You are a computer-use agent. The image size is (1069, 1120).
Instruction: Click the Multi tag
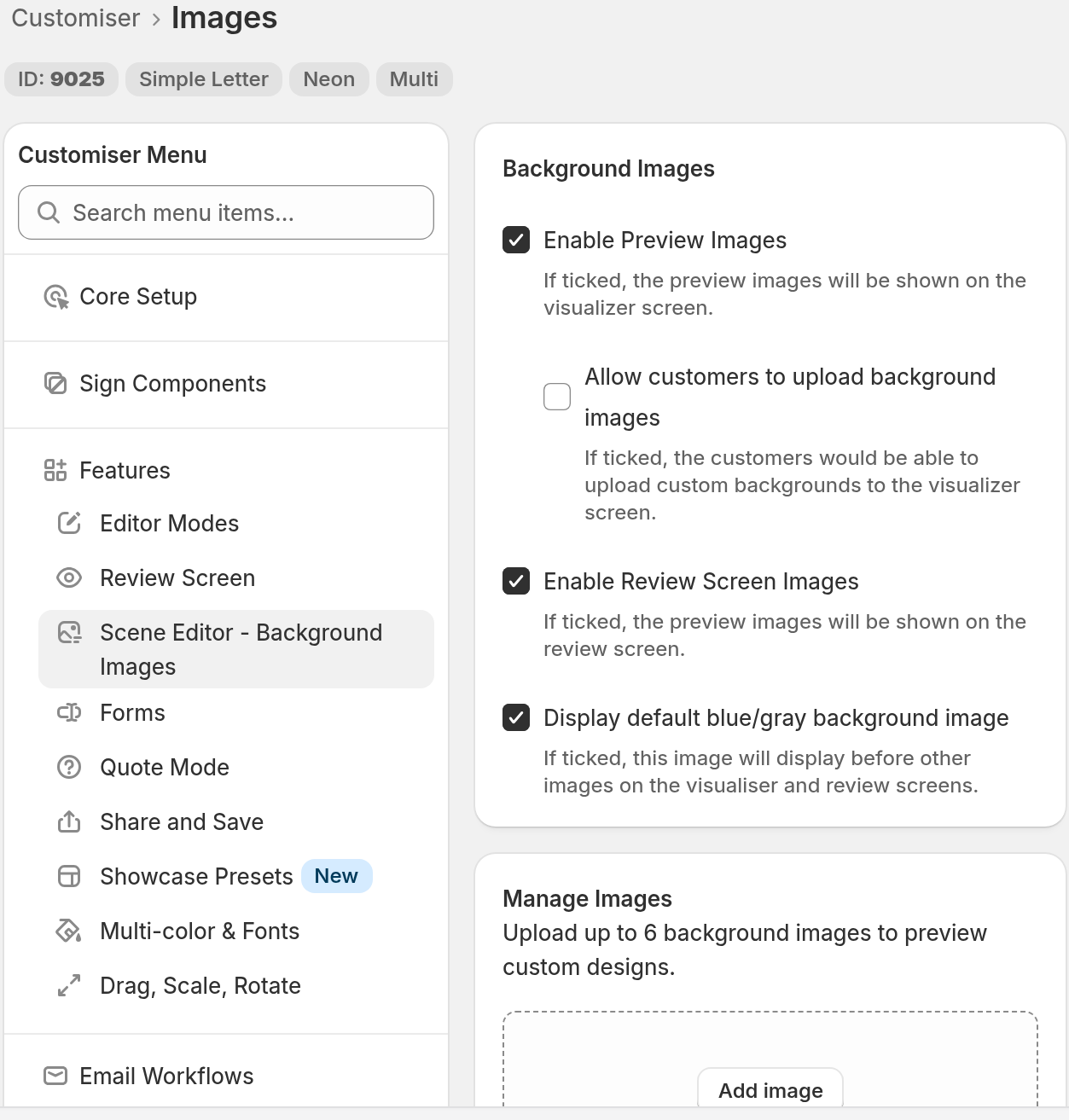[415, 79]
